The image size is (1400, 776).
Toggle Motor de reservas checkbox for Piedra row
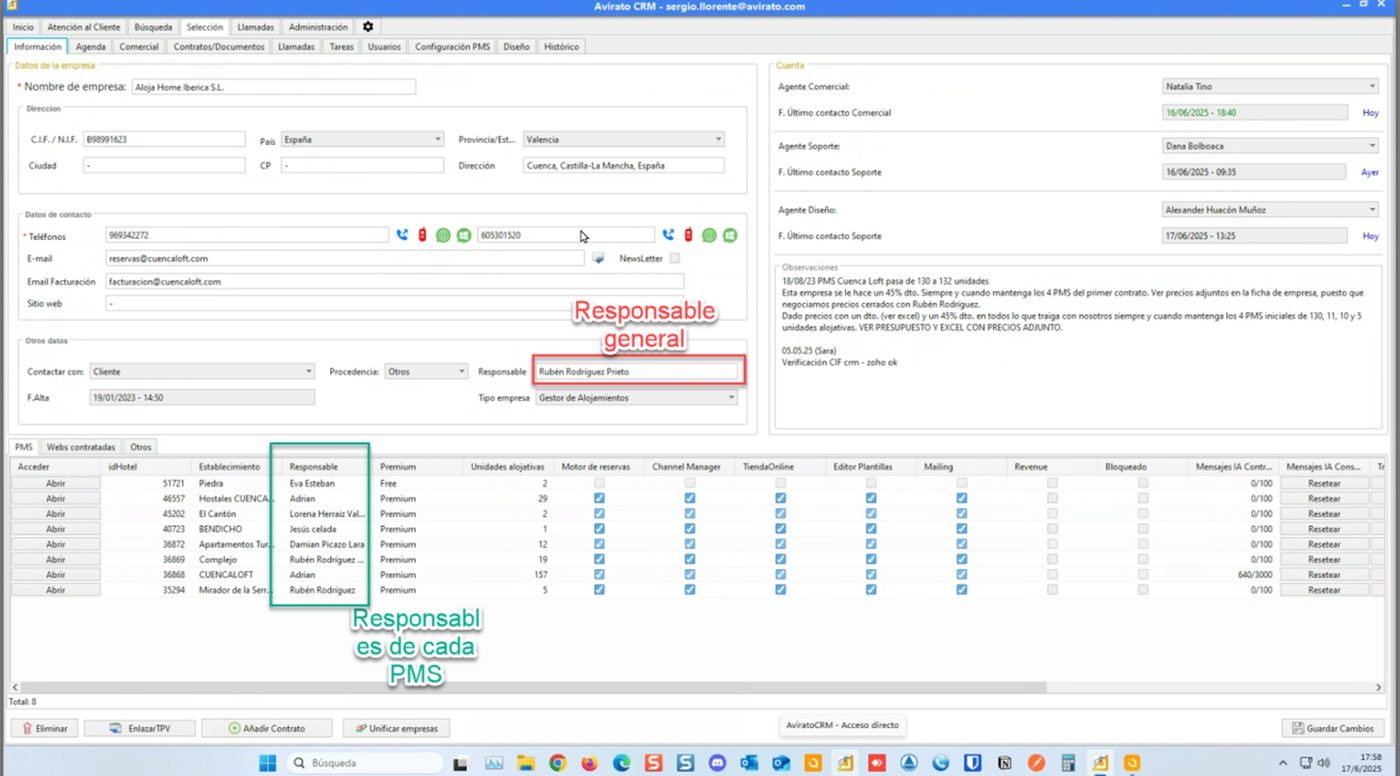tap(599, 483)
